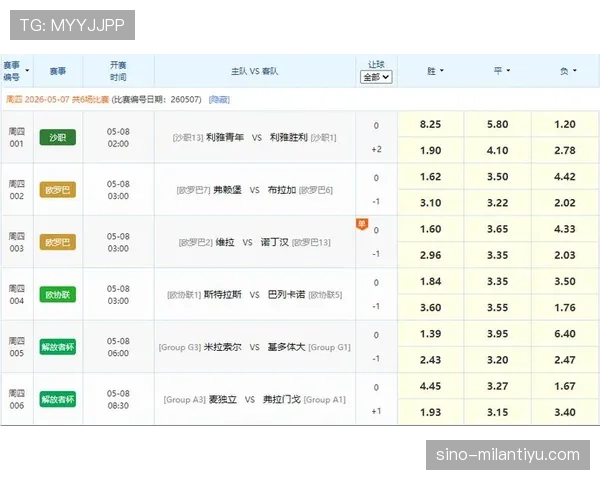Click the 开赛时间 column header
Screen dimensions: 600x480
pos(118,71)
